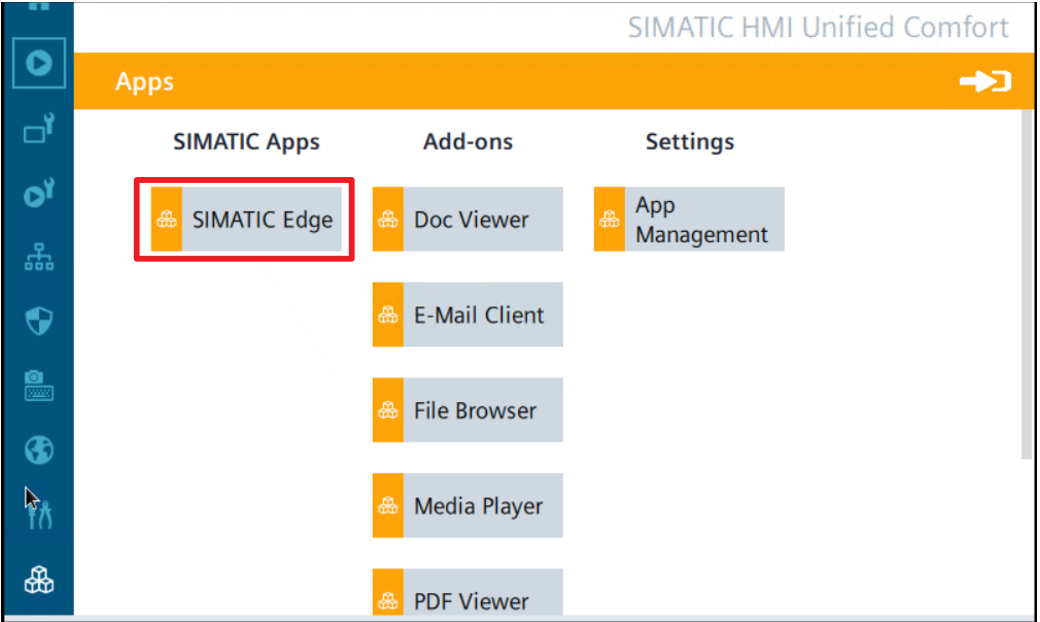Open the E-Mail Client add-on
This screenshot has width=1040, height=622.
point(468,315)
